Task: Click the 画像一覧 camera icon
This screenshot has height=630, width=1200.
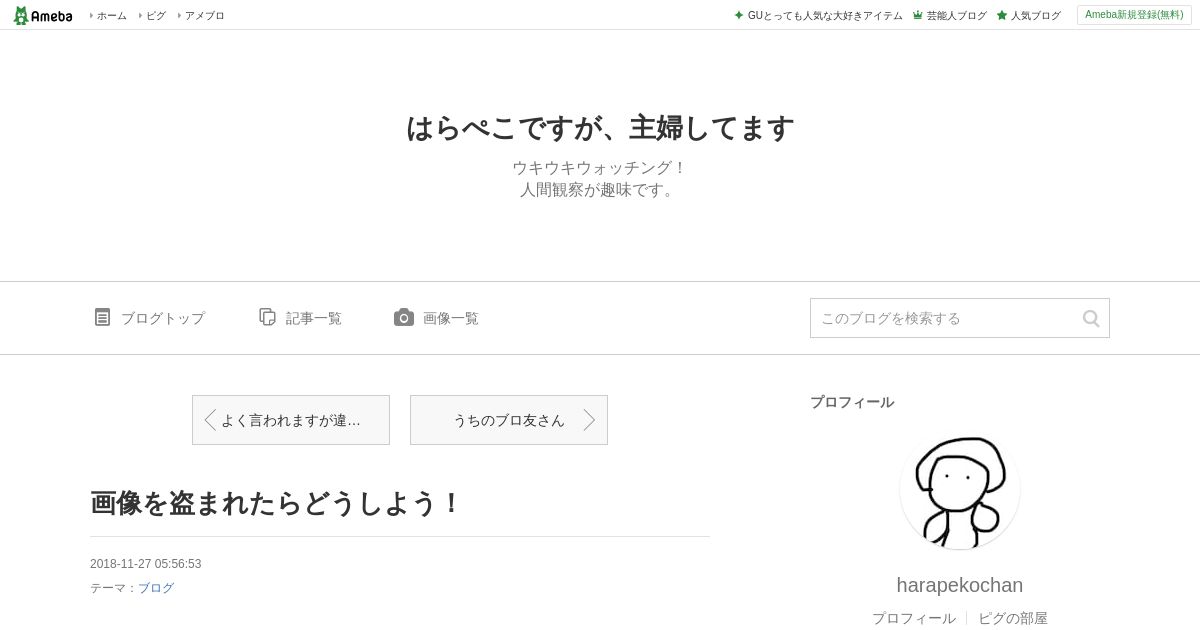Action: pyautogui.click(x=404, y=317)
